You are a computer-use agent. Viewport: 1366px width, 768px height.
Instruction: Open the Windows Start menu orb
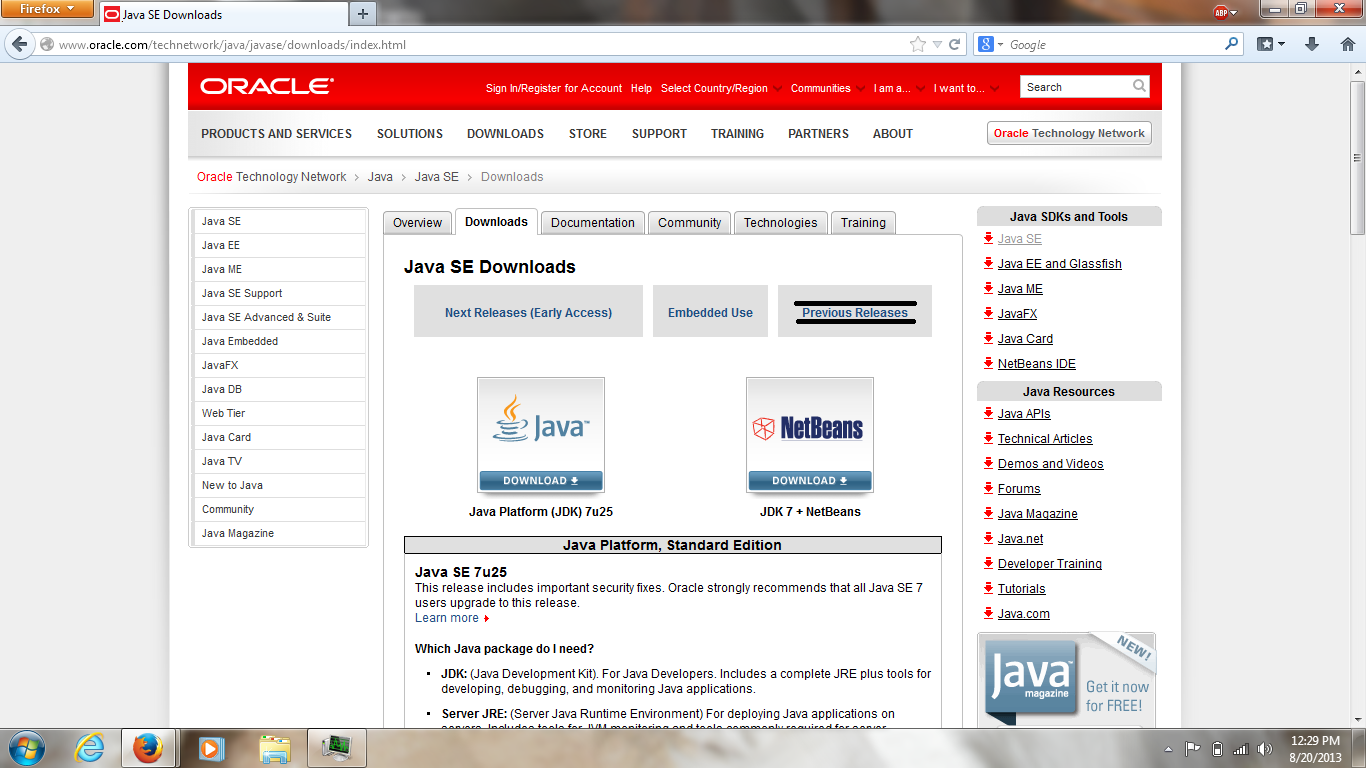pyautogui.click(x=25, y=748)
